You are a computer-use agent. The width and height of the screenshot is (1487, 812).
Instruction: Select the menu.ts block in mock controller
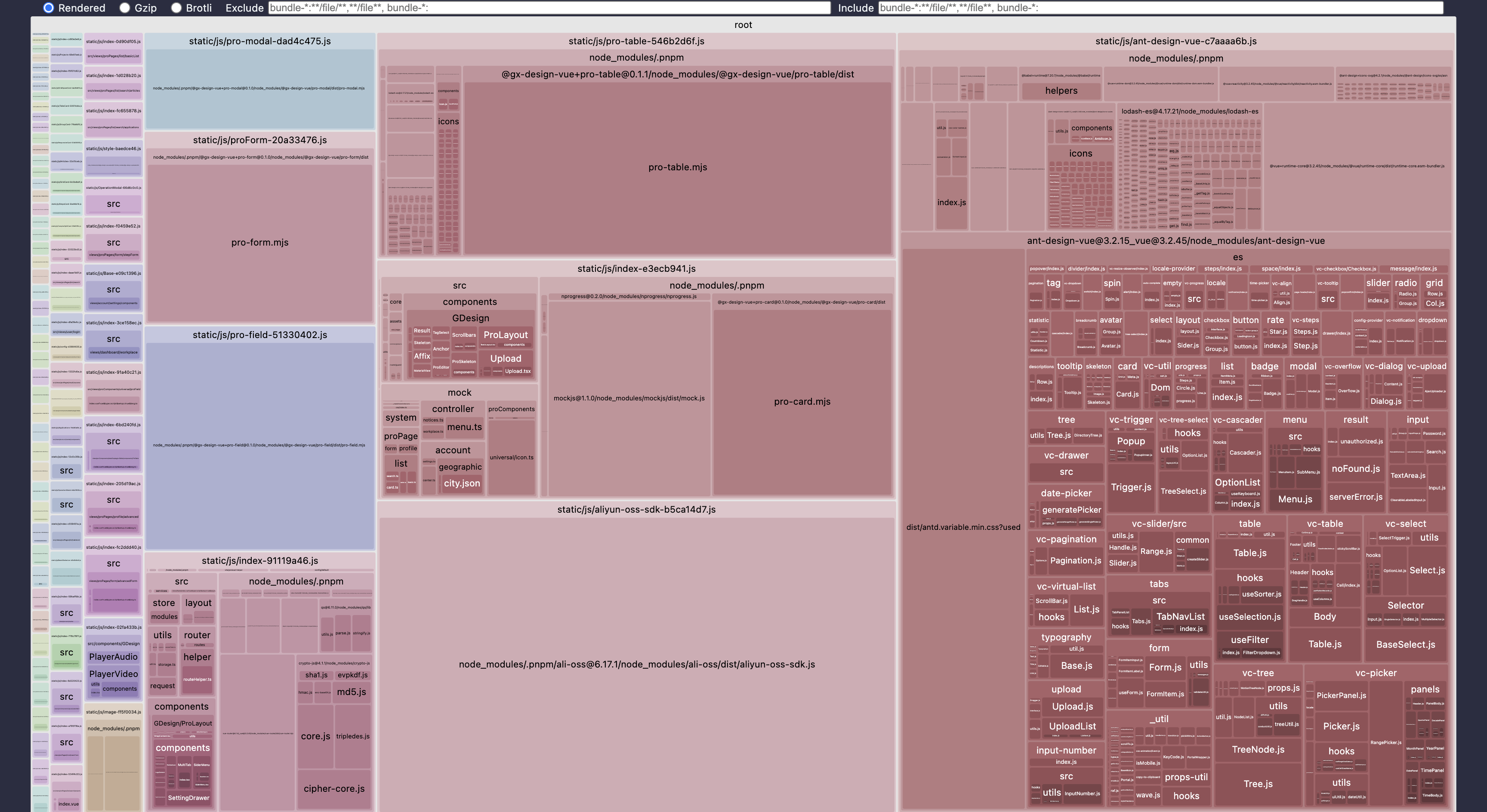pyautogui.click(x=464, y=427)
